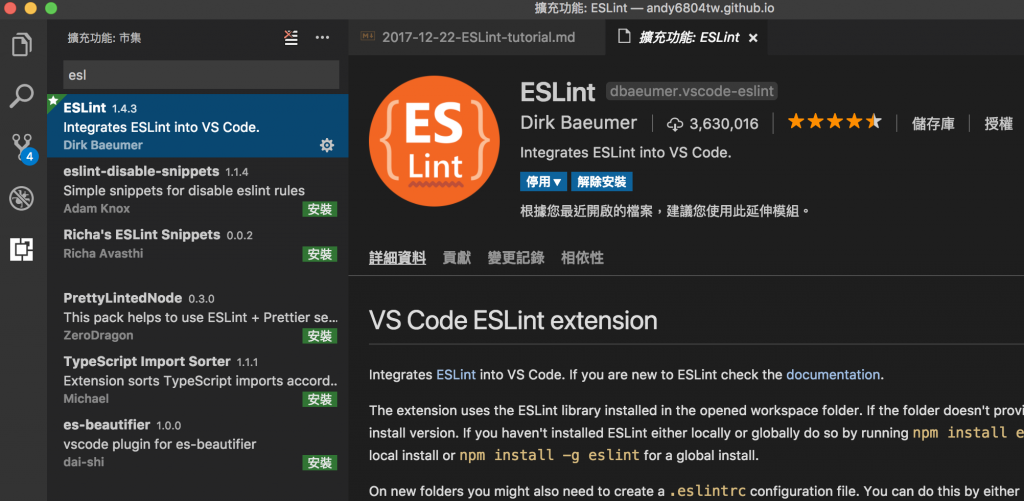Viewport: 1024px width, 501px height.
Task: Click the ZeroDragon author name
Action: click(x=99, y=335)
